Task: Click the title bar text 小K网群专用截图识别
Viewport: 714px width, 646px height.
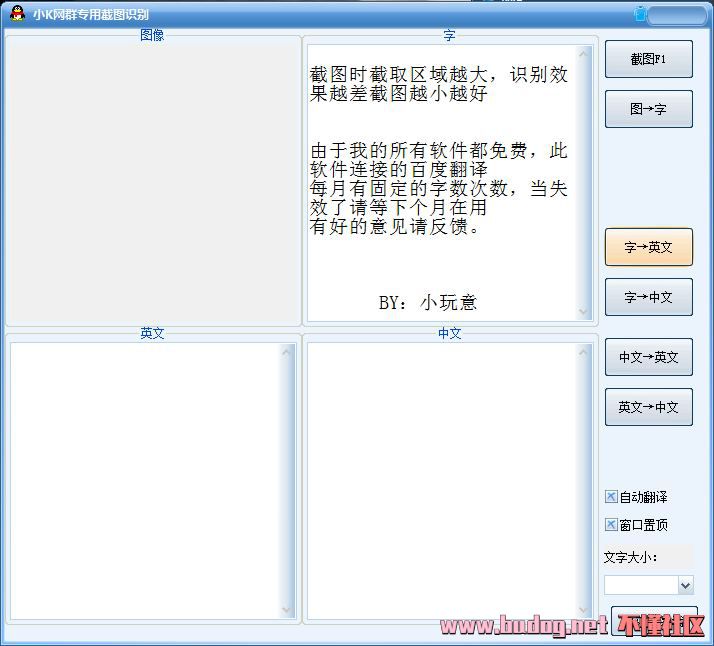Action: 91,15
